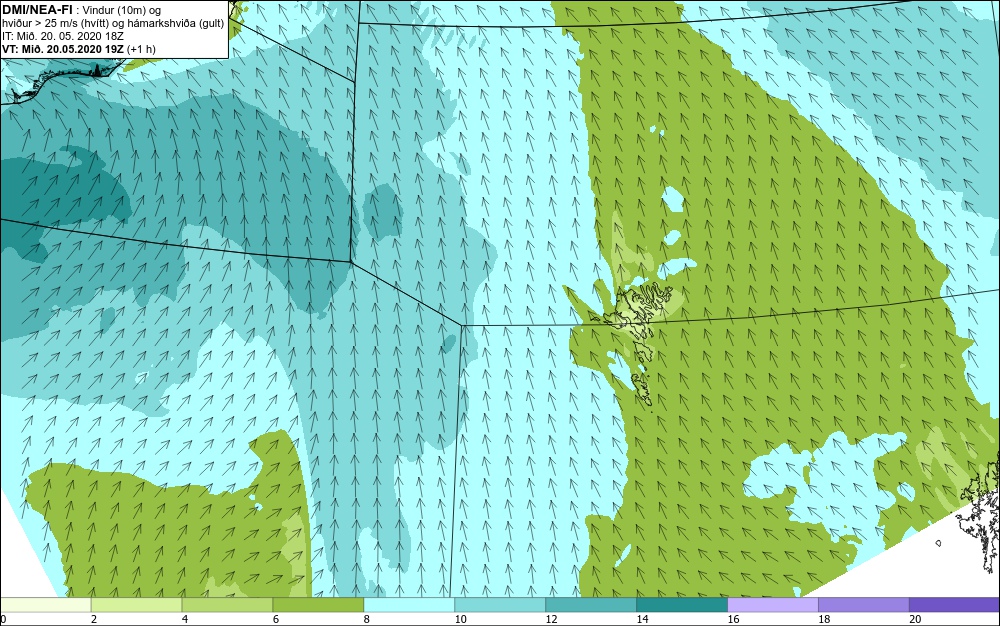
Task: Select the "12" scale label
Action: click(x=551, y=619)
